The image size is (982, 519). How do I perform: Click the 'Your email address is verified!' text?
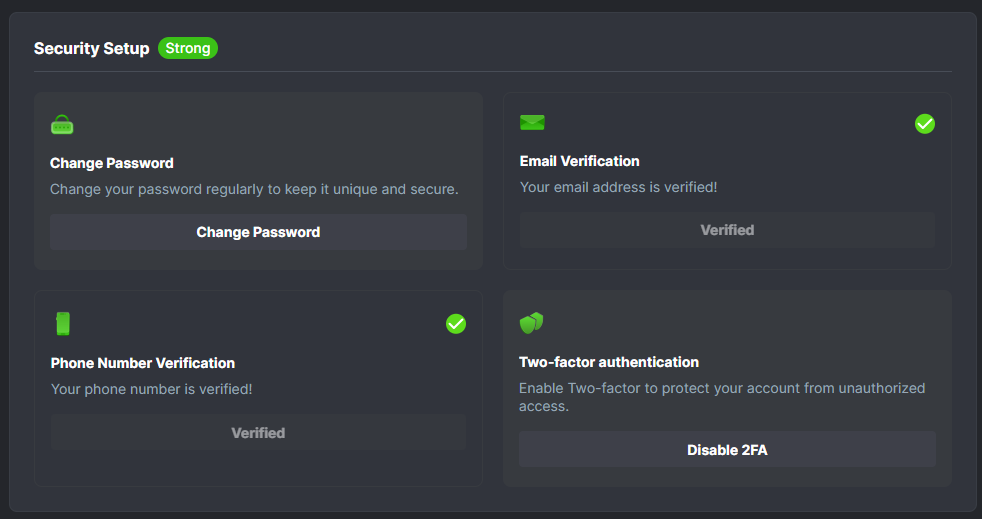pos(618,187)
